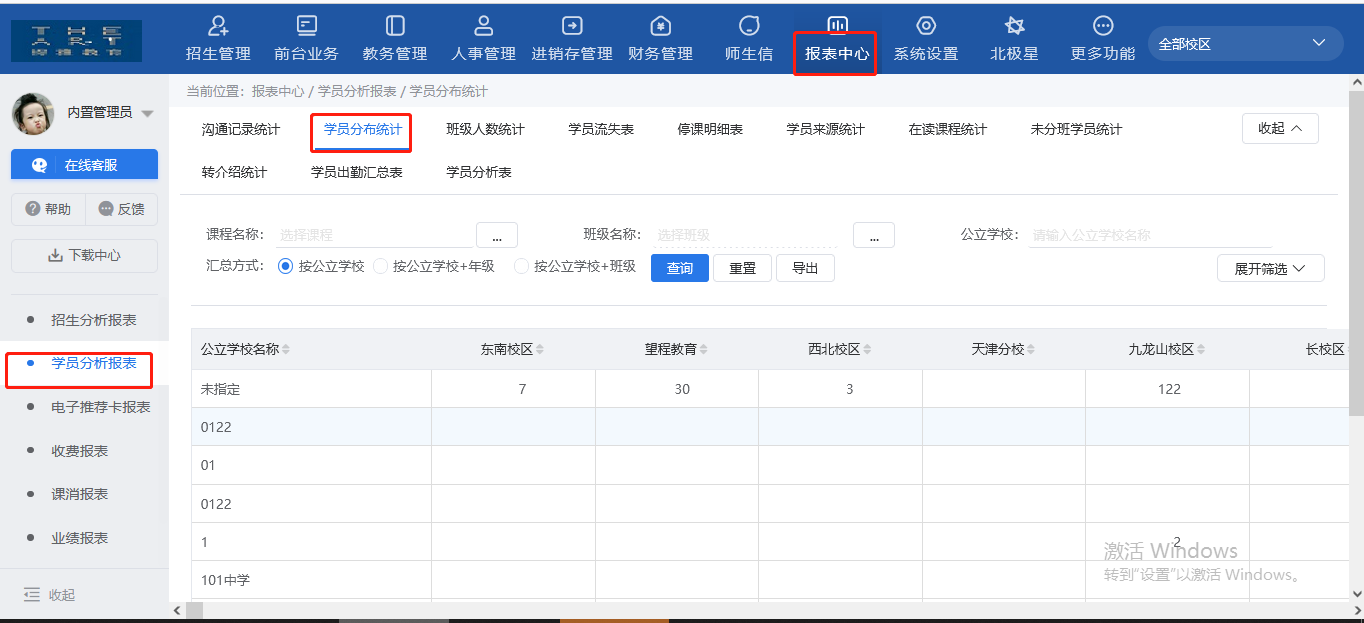Open 师生信 module icon

click(x=749, y=26)
